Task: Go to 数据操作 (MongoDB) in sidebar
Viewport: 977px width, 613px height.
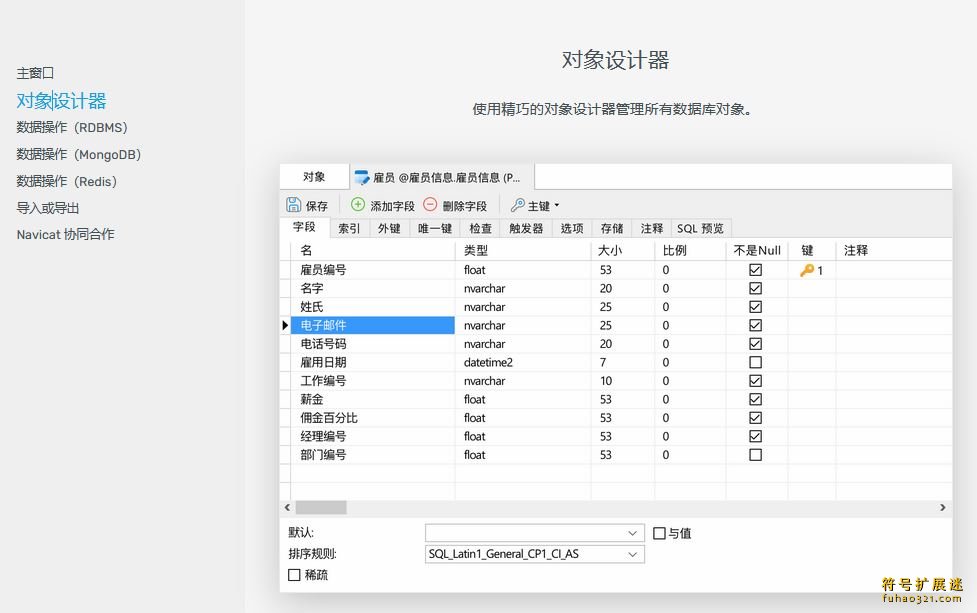Action: 78,154
